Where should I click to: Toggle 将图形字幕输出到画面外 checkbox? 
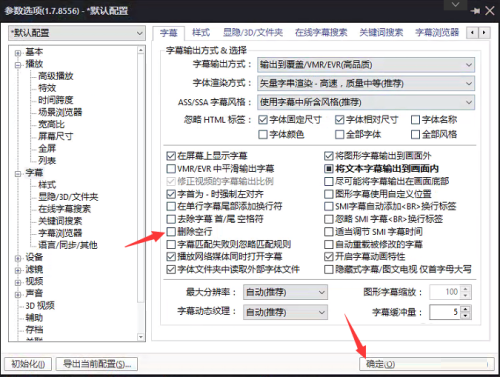tap(329, 156)
